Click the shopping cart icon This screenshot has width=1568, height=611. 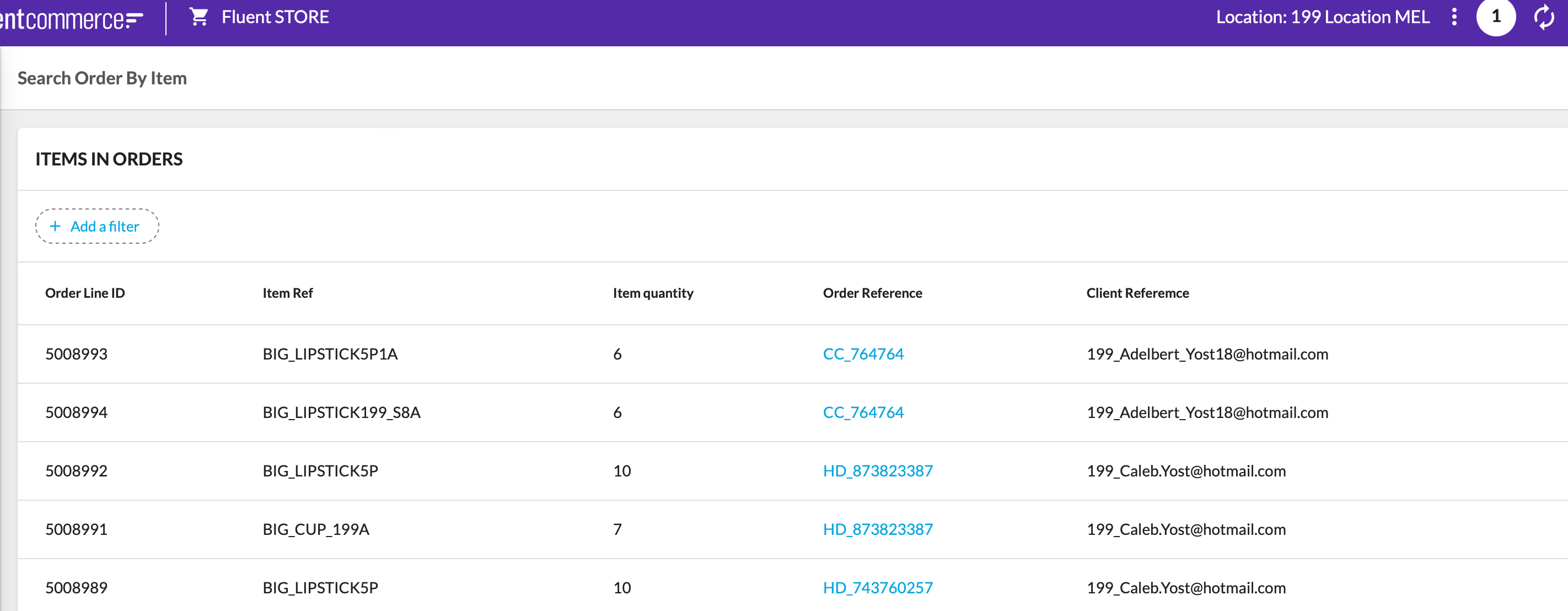coord(198,17)
